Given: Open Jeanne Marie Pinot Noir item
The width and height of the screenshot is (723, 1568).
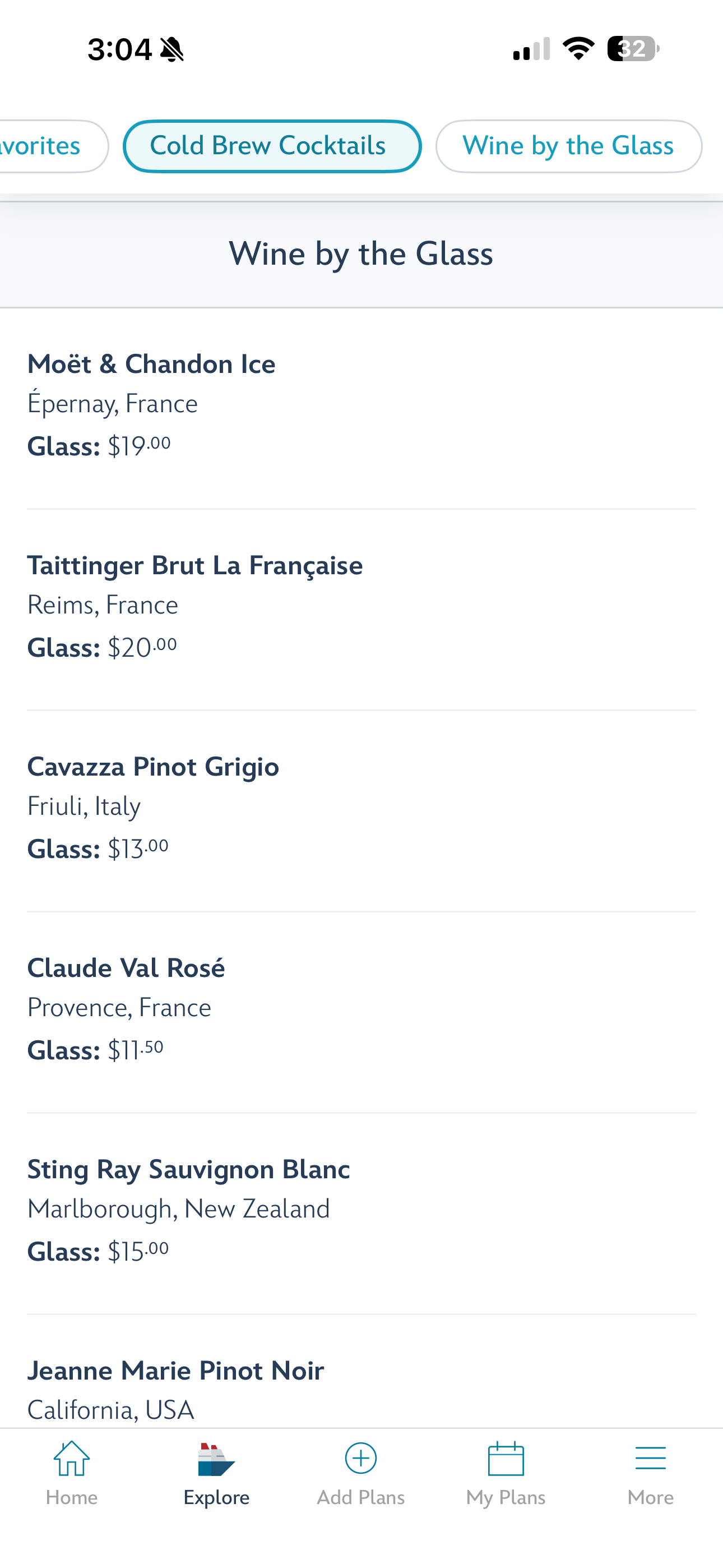Looking at the screenshot, I should (176, 1371).
